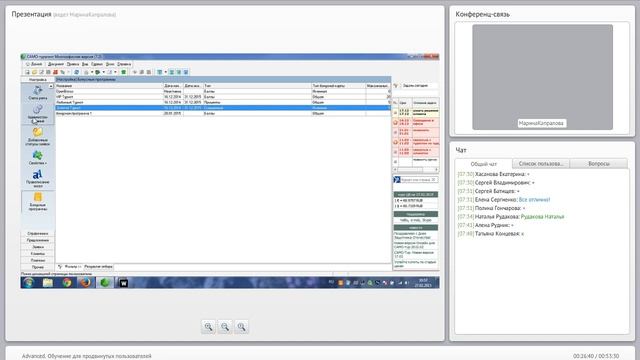Click the Новости header in the right panel

coord(416,228)
